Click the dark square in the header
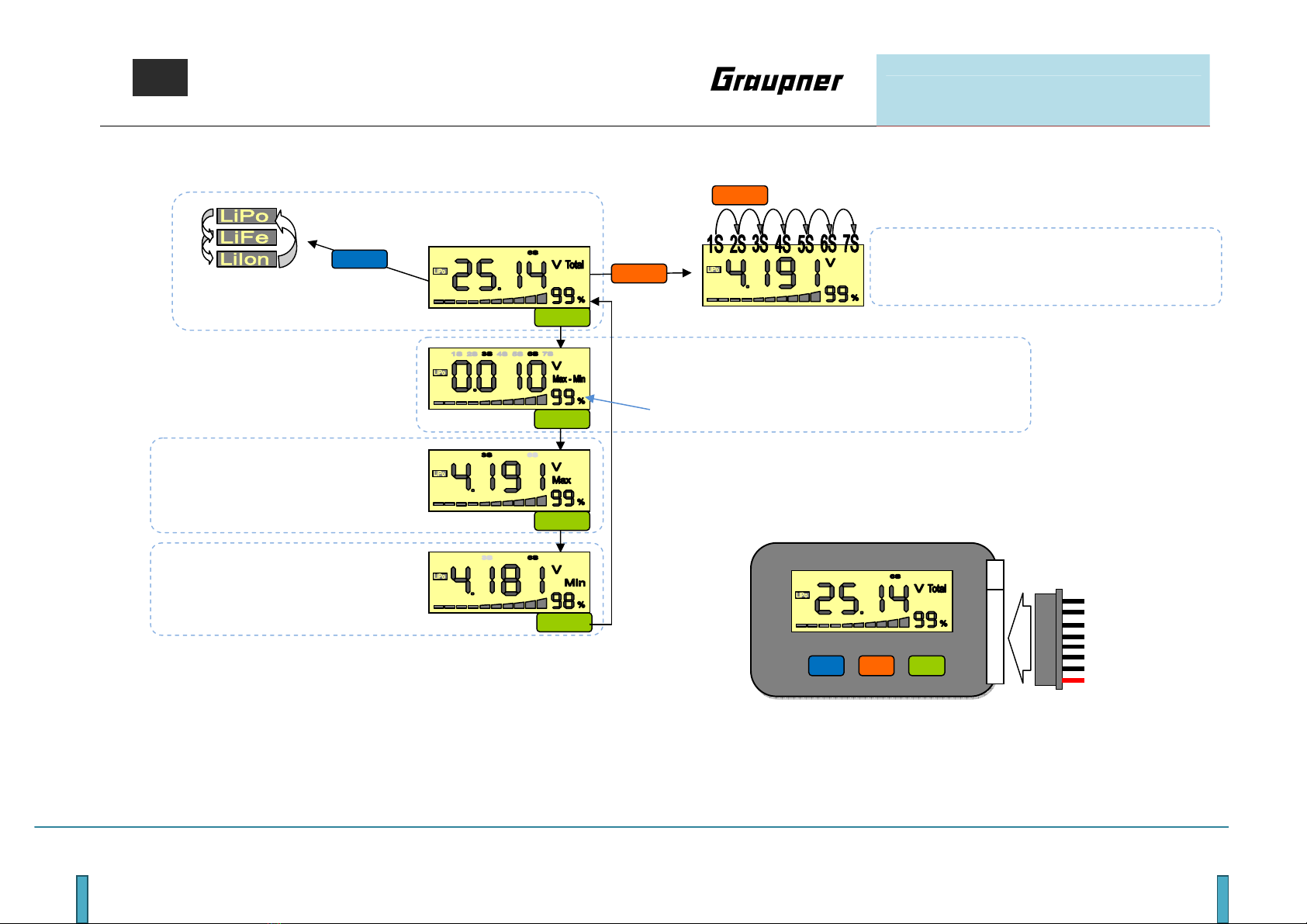 coord(160,78)
